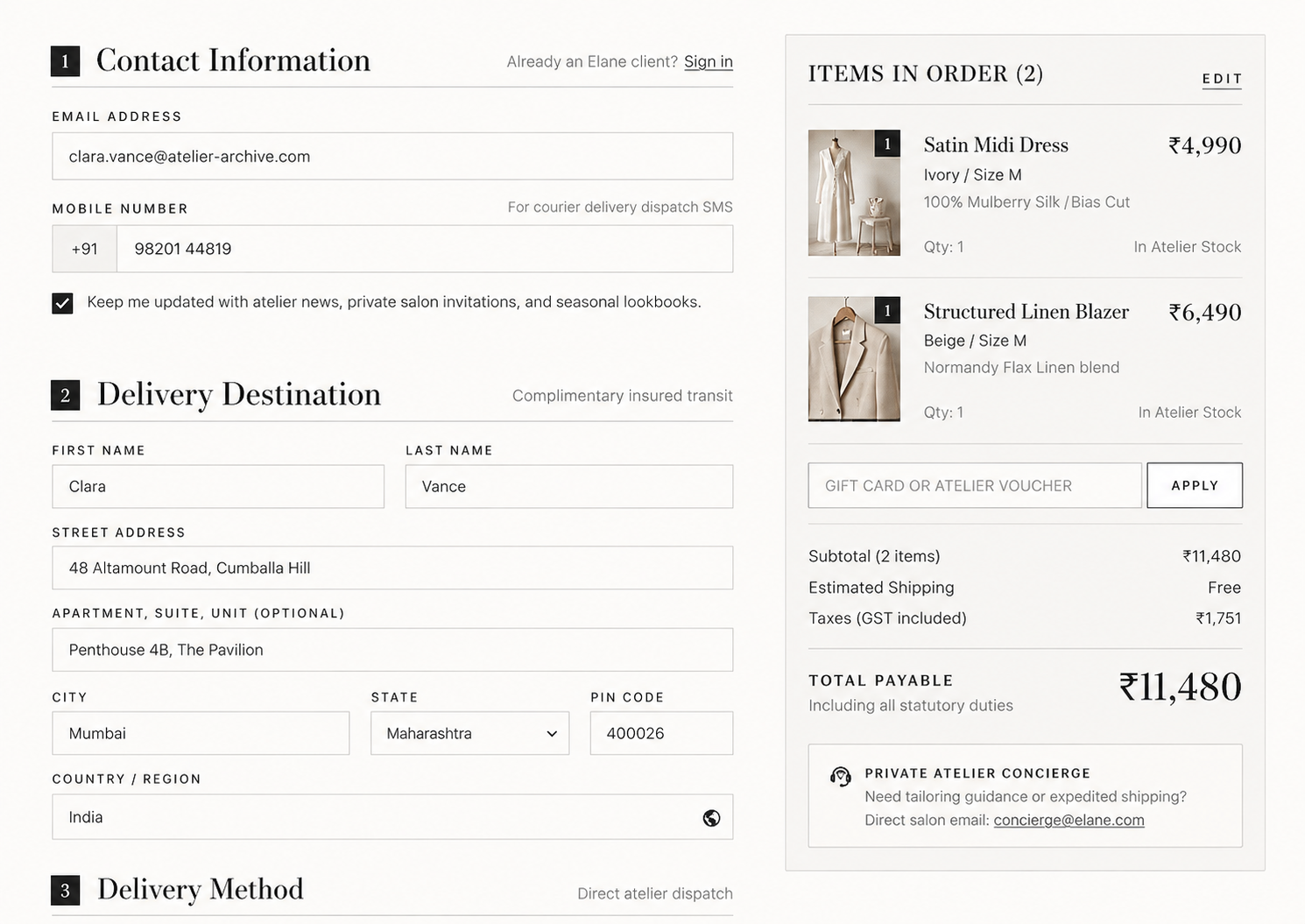
Task: View the Structured Linen Blazer thumbnail
Action: click(x=854, y=358)
